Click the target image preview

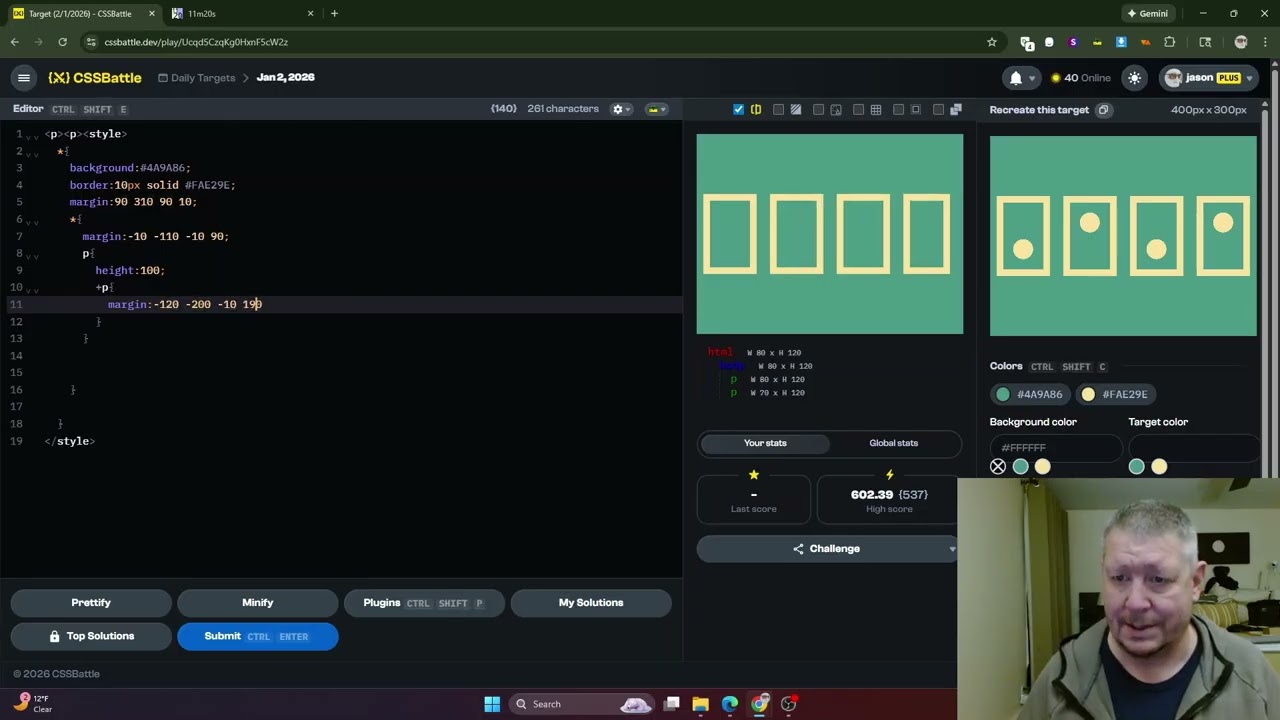point(1123,236)
